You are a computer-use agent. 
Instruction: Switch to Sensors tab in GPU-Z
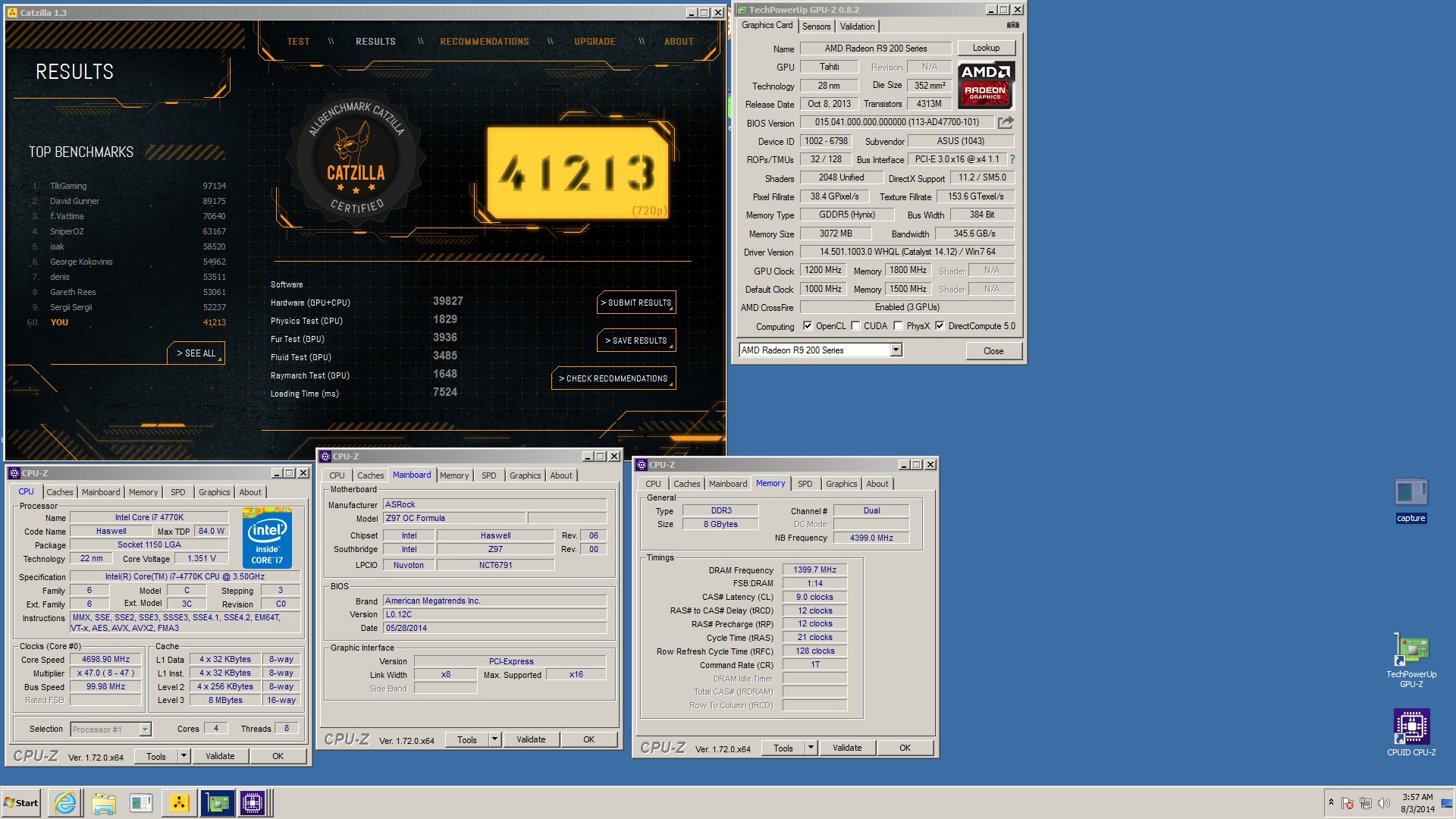[x=816, y=27]
